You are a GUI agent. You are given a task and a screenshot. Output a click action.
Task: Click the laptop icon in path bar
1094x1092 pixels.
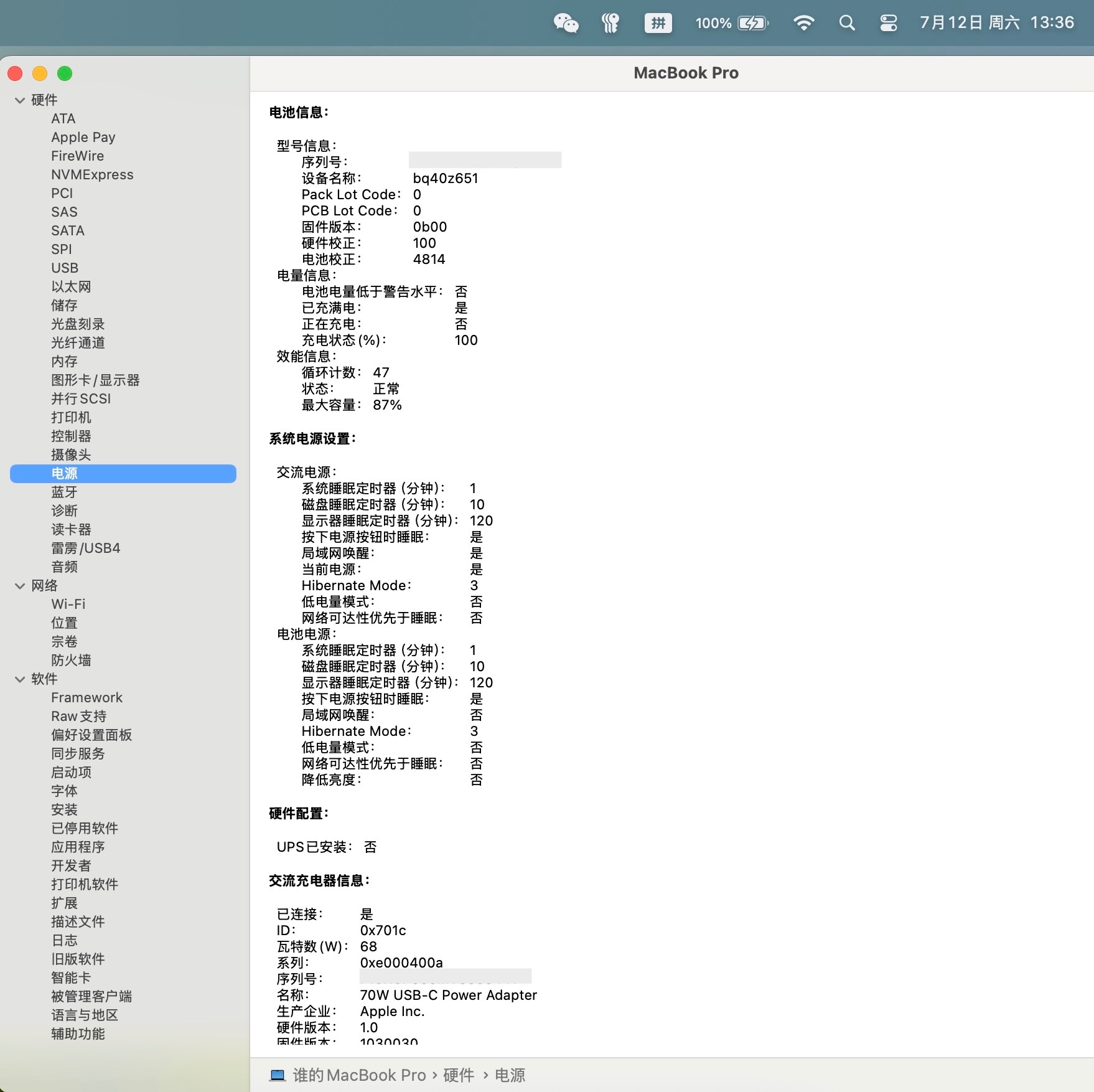click(x=278, y=1075)
